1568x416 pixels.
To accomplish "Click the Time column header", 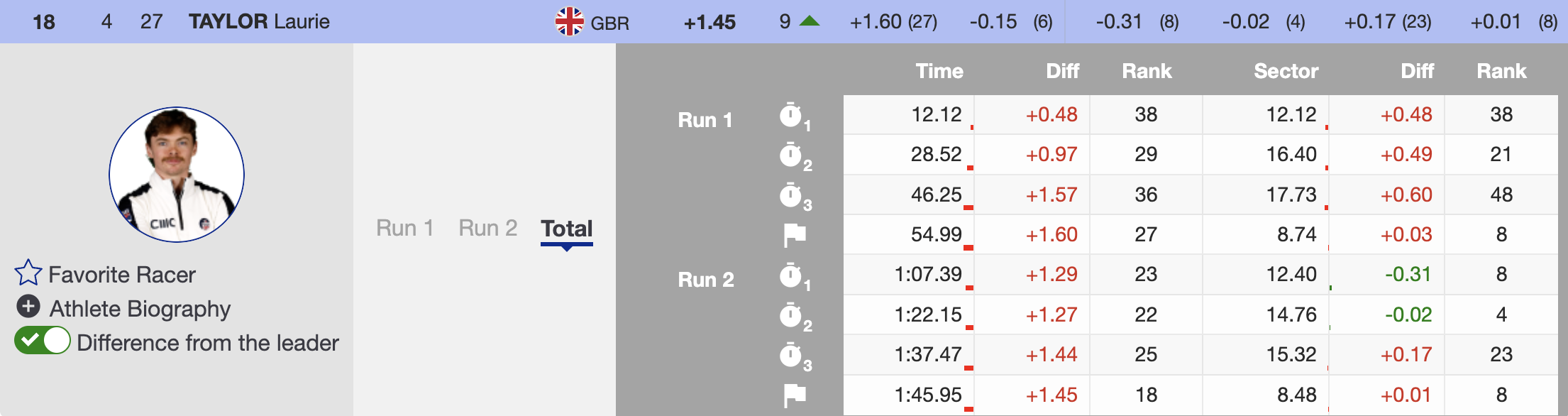I will 939,71.
